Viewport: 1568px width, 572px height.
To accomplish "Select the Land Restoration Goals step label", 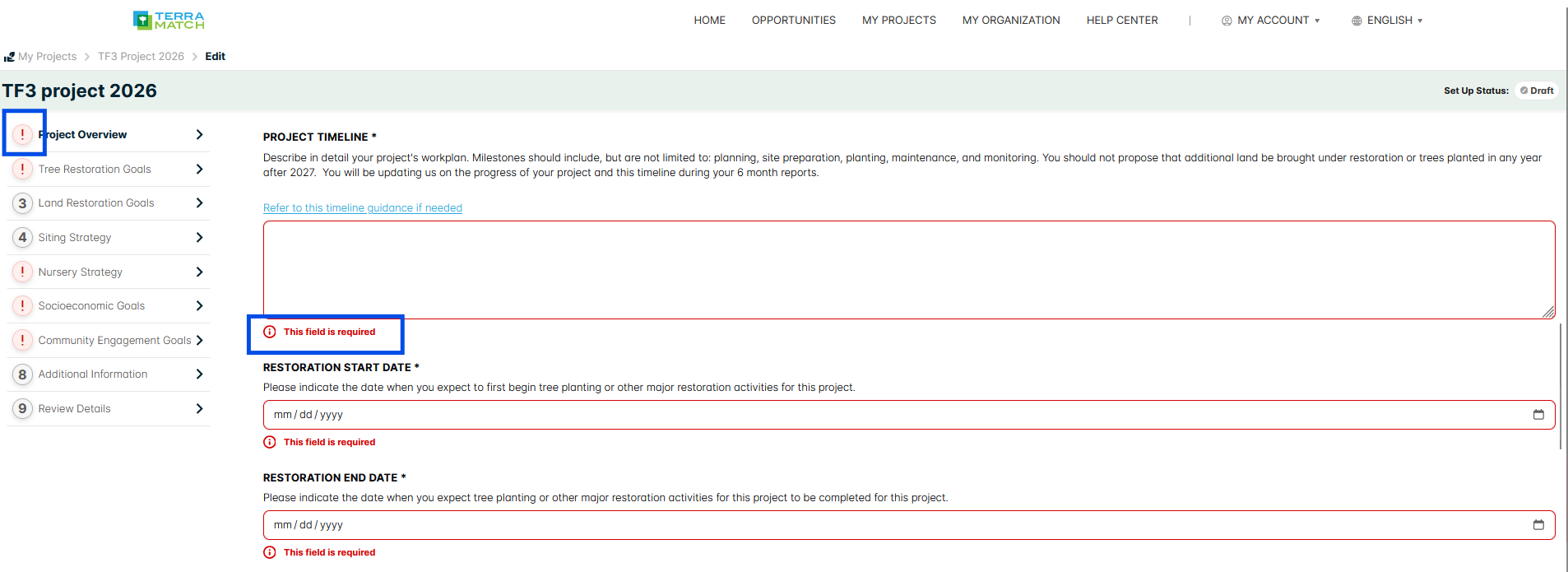I will pos(96,203).
